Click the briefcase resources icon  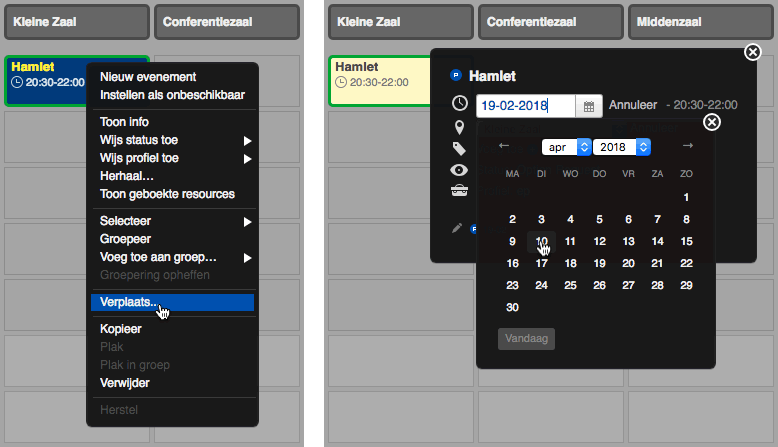[x=460, y=190]
